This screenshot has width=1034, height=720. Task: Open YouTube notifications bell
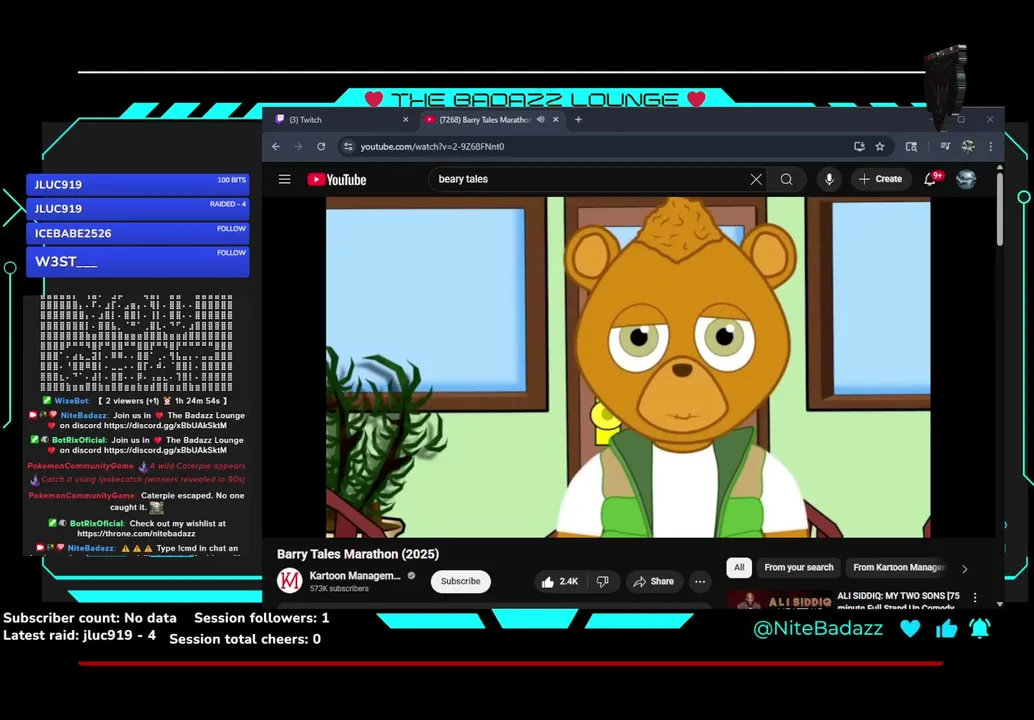click(x=930, y=179)
